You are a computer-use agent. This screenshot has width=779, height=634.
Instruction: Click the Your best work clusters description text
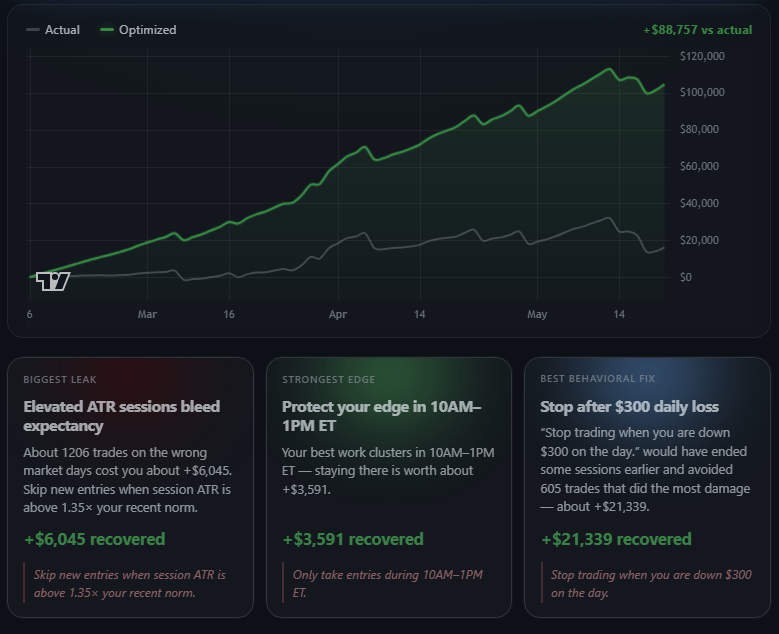[x=388, y=471]
